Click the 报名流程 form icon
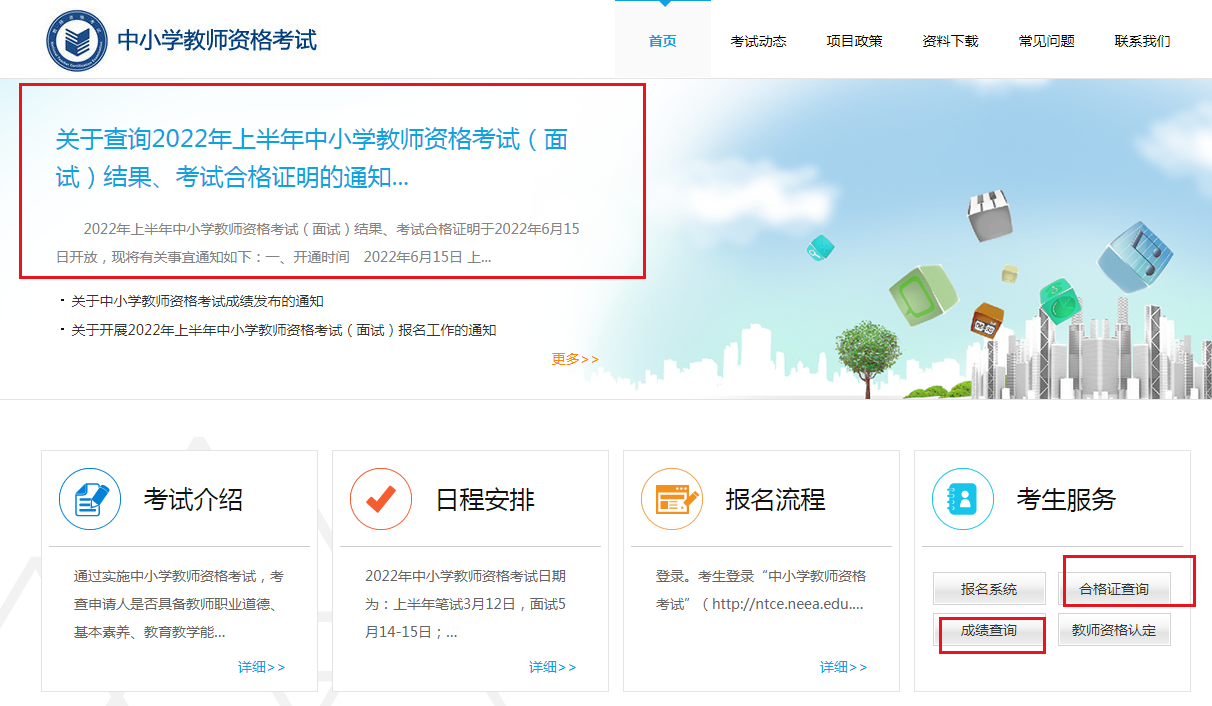The width and height of the screenshot is (1212, 706). 672,499
